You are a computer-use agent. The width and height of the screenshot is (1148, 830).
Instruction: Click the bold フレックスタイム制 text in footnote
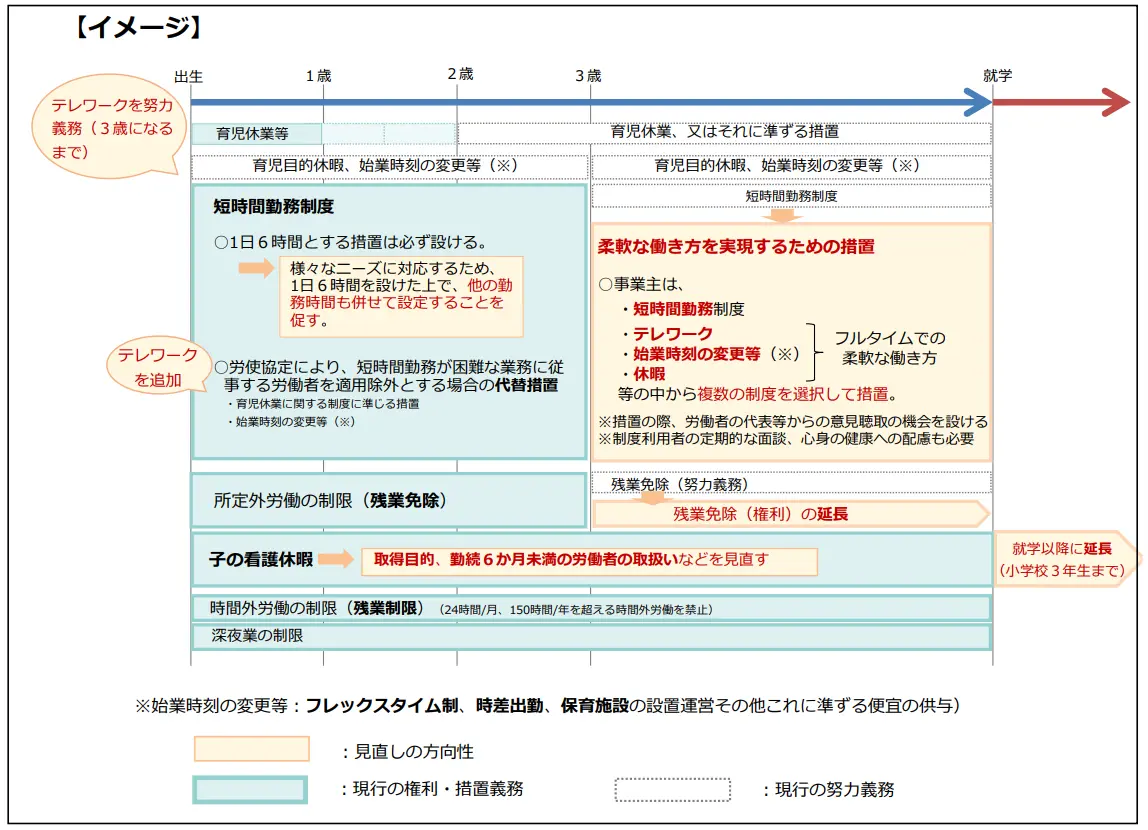tap(381, 706)
